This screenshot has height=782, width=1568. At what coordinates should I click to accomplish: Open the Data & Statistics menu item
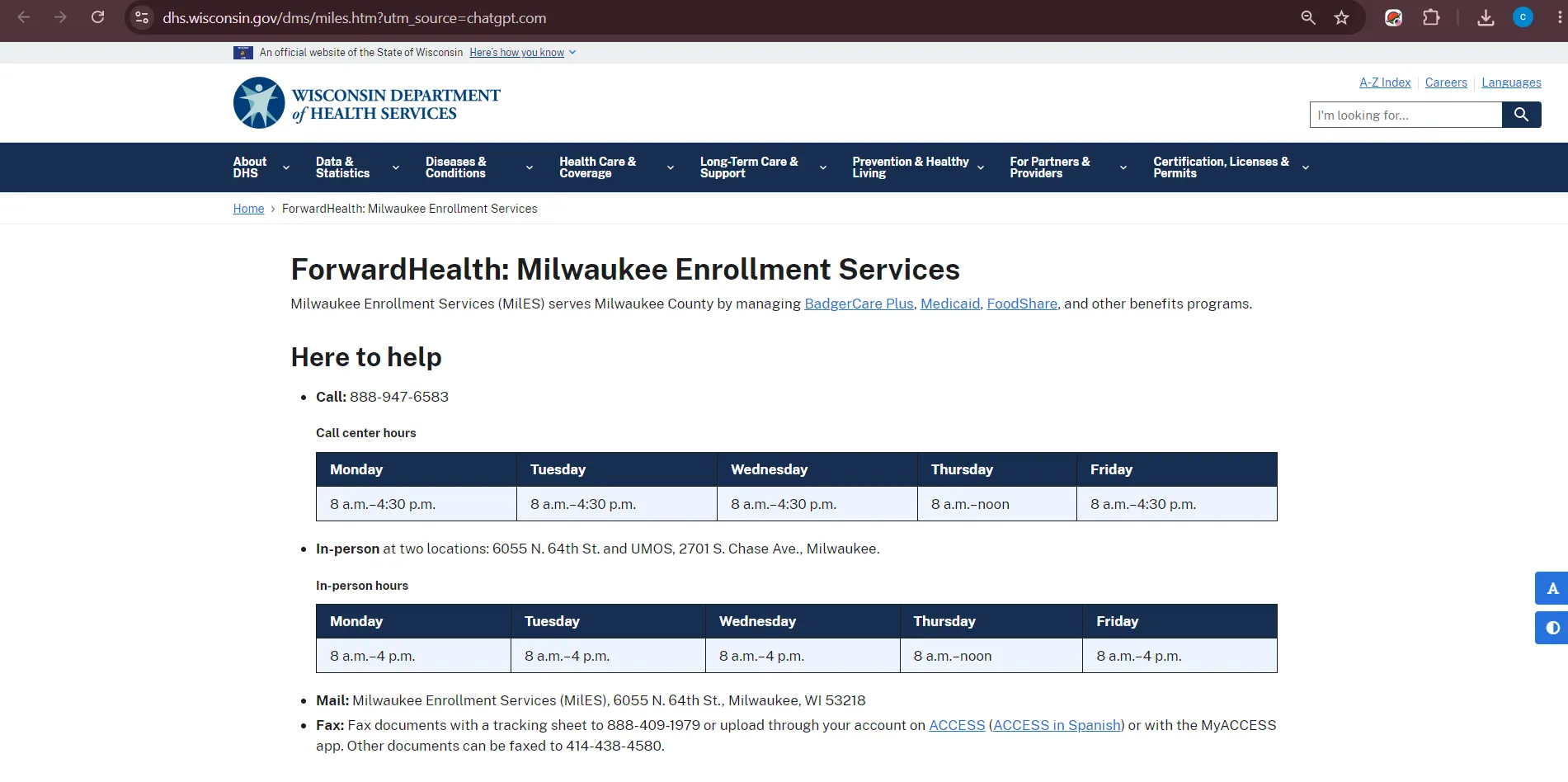pyautogui.click(x=342, y=167)
